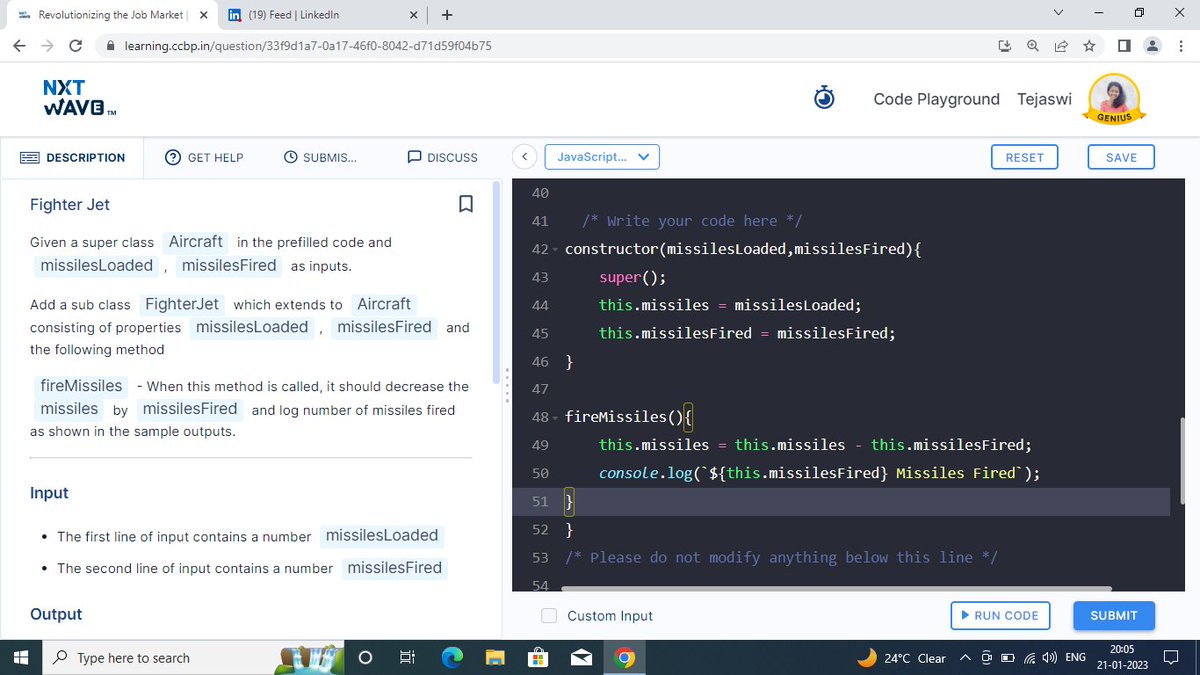The height and width of the screenshot is (675, 1200).
Task: Open Microsoft Store from the taskbar
Action: pyautogui.click(x=538, y=657)
